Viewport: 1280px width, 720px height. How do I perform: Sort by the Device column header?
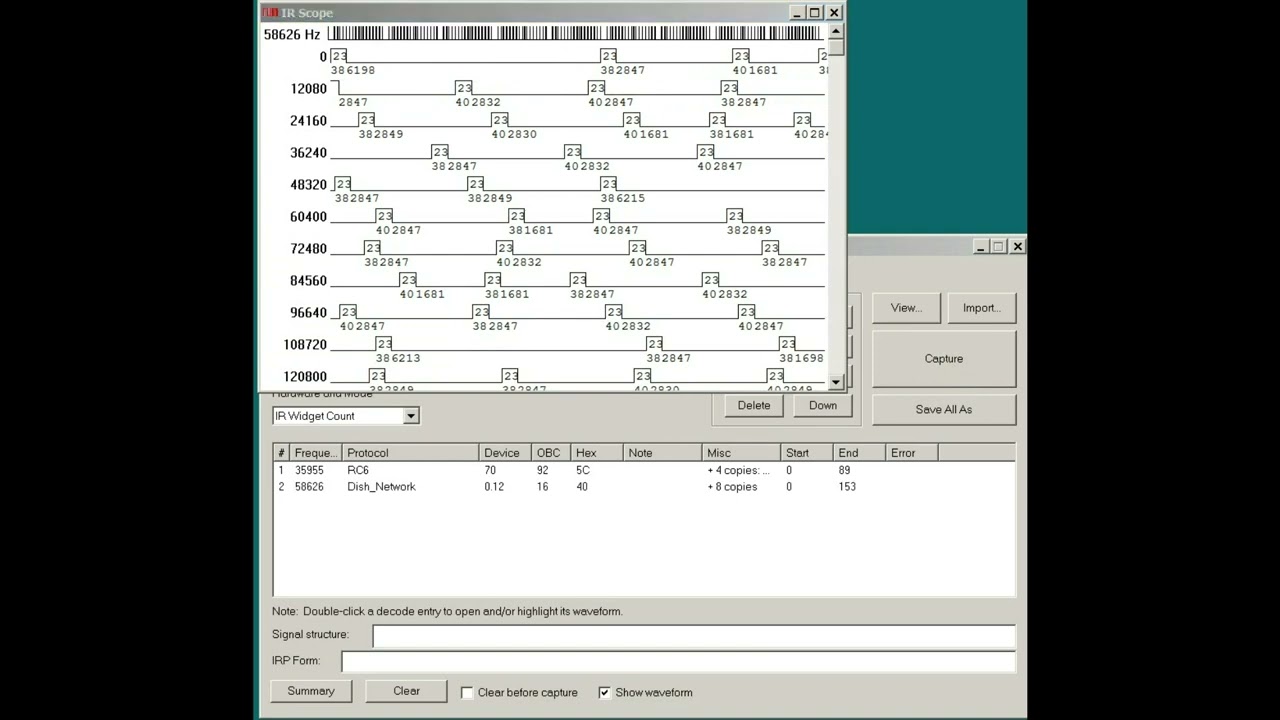505,453
